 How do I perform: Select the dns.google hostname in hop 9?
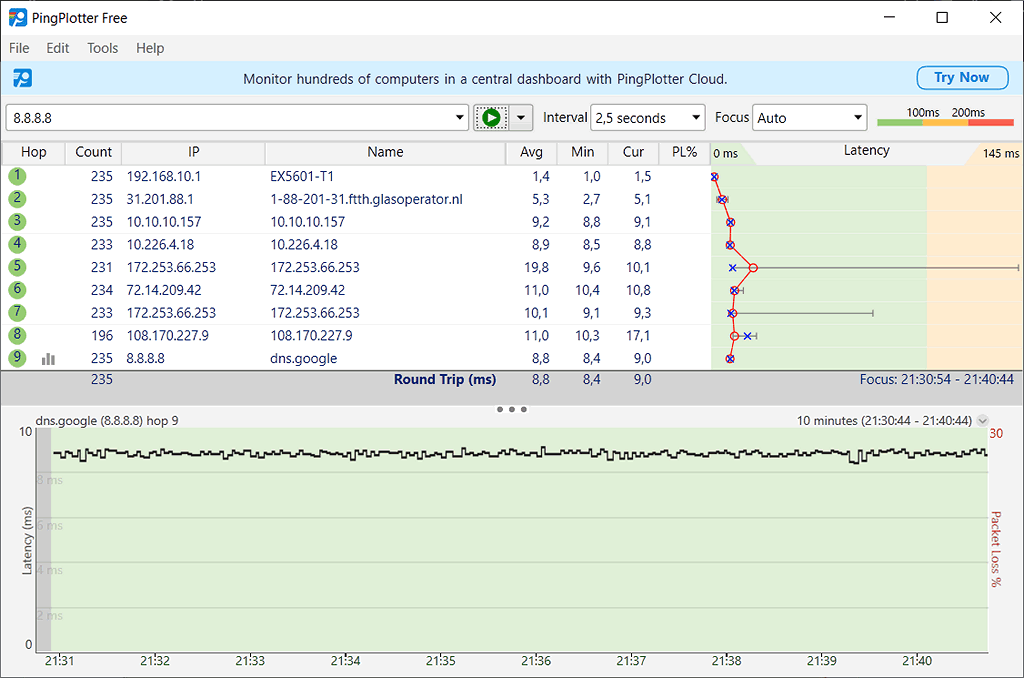(x=304, y=359)
